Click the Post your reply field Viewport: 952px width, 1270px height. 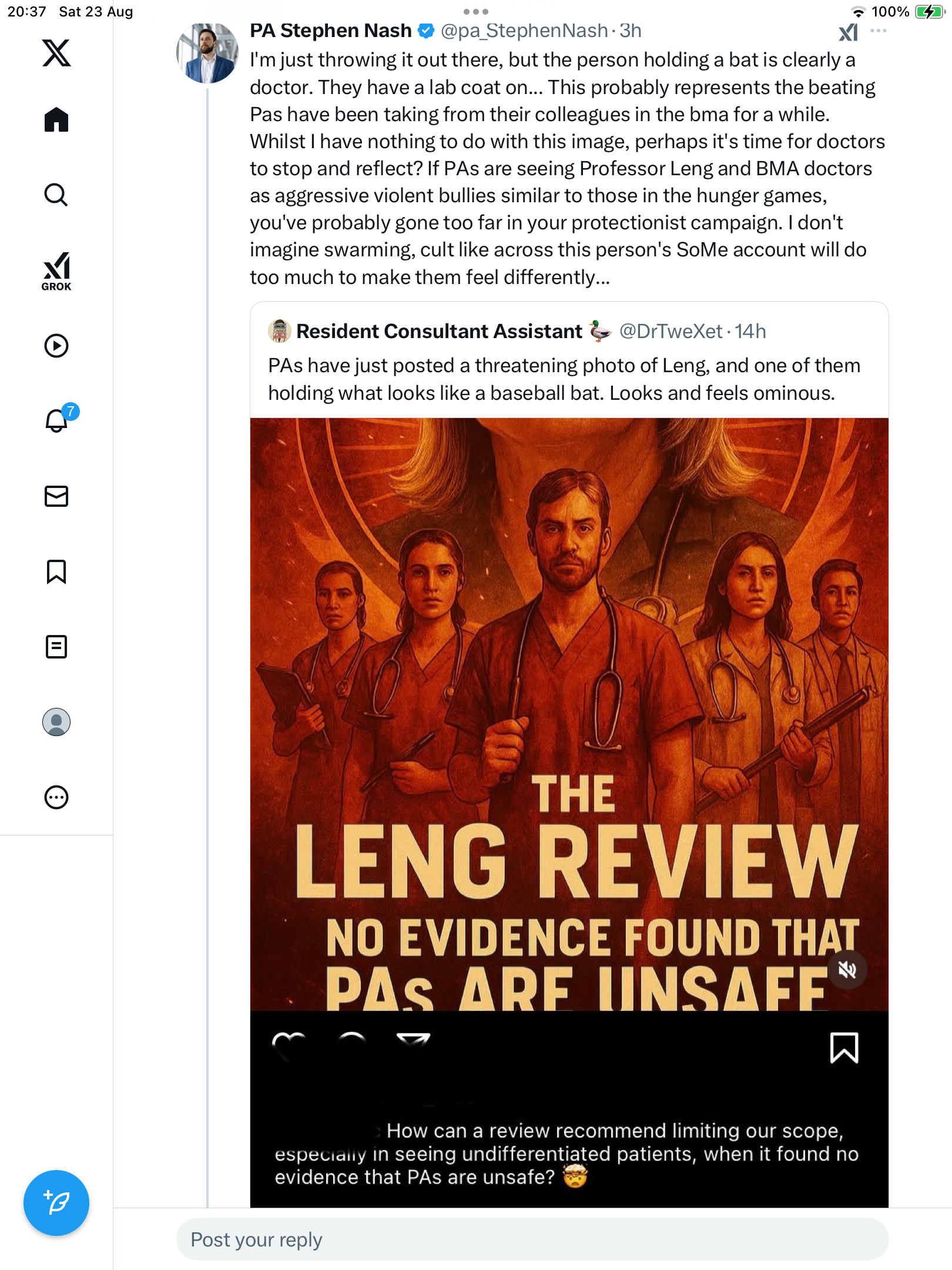point(532,1239)
